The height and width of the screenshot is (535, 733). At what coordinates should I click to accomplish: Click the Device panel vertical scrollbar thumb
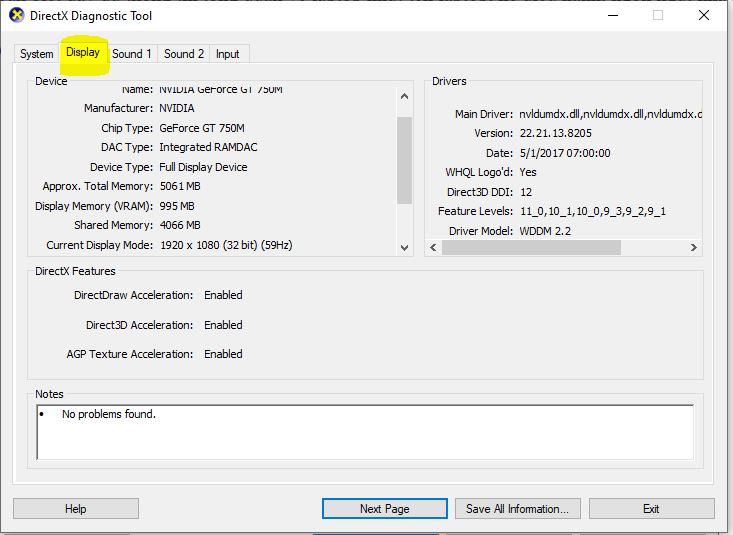coord(405,160)
